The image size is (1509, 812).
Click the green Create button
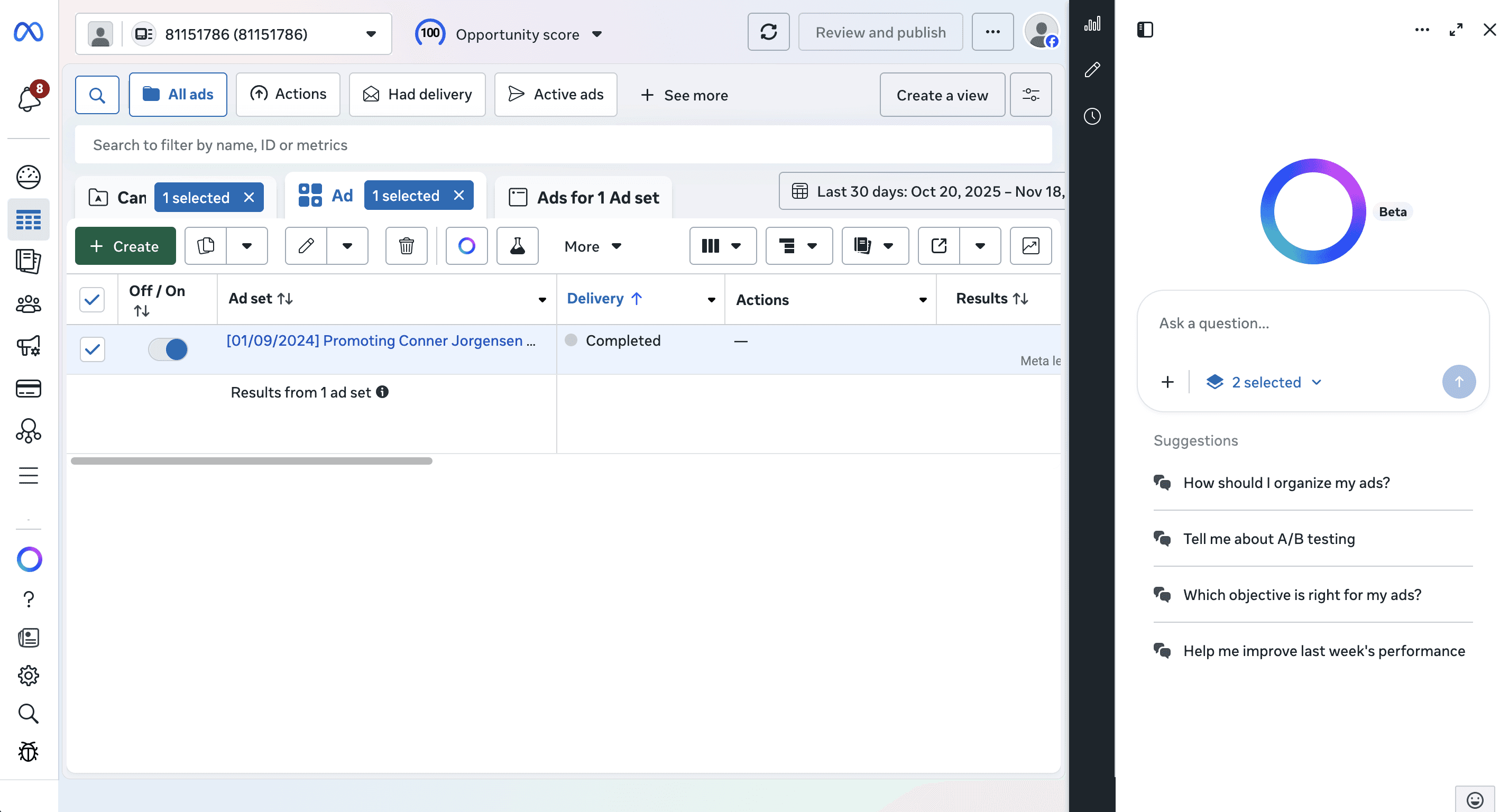(x=125, y=246)
